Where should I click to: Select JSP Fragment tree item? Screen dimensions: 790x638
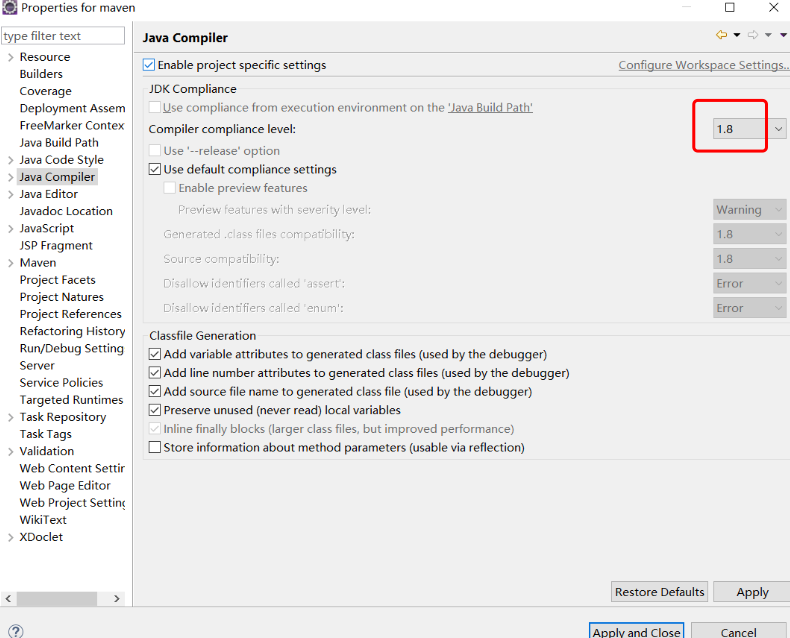pos(56,245)
